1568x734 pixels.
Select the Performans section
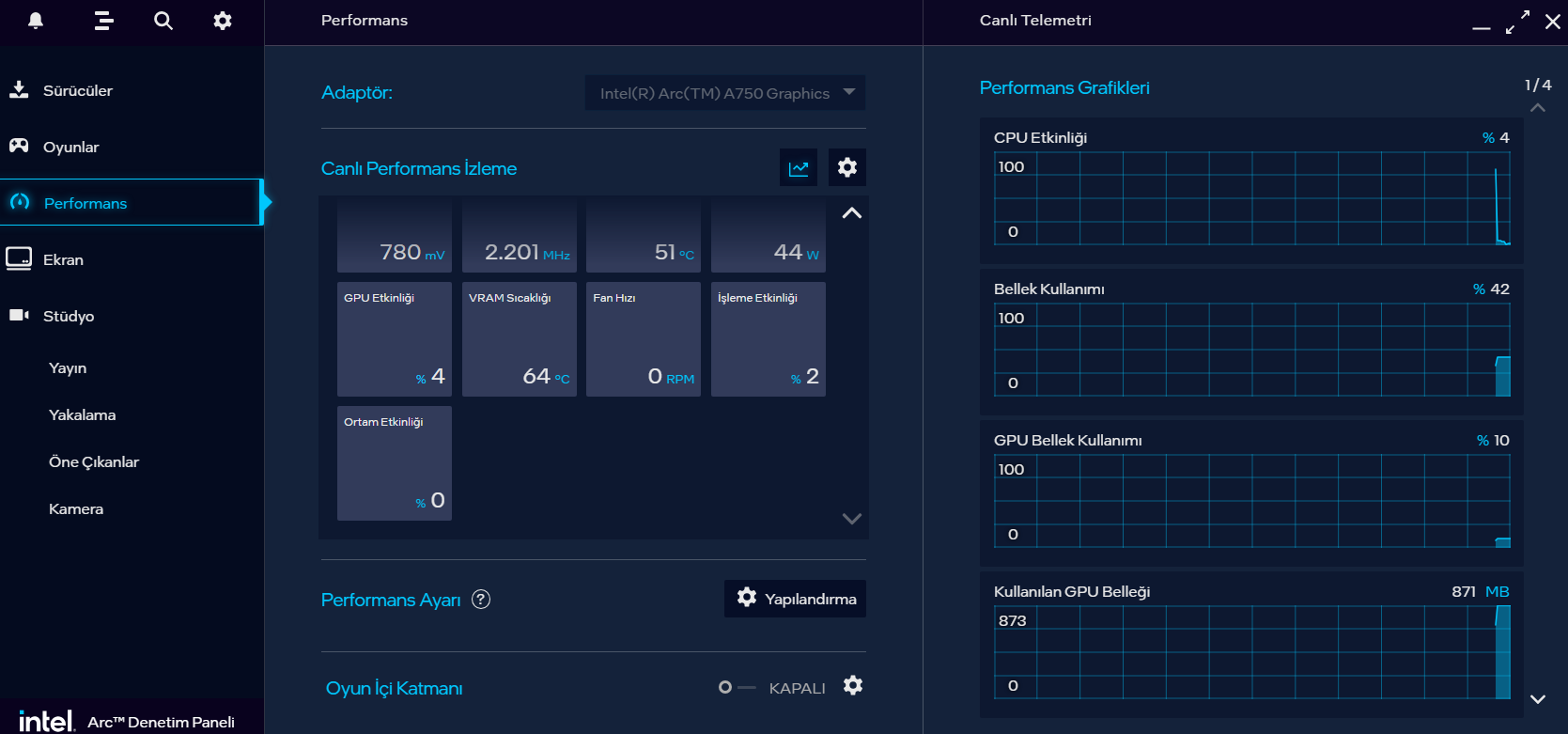(132, 202)
